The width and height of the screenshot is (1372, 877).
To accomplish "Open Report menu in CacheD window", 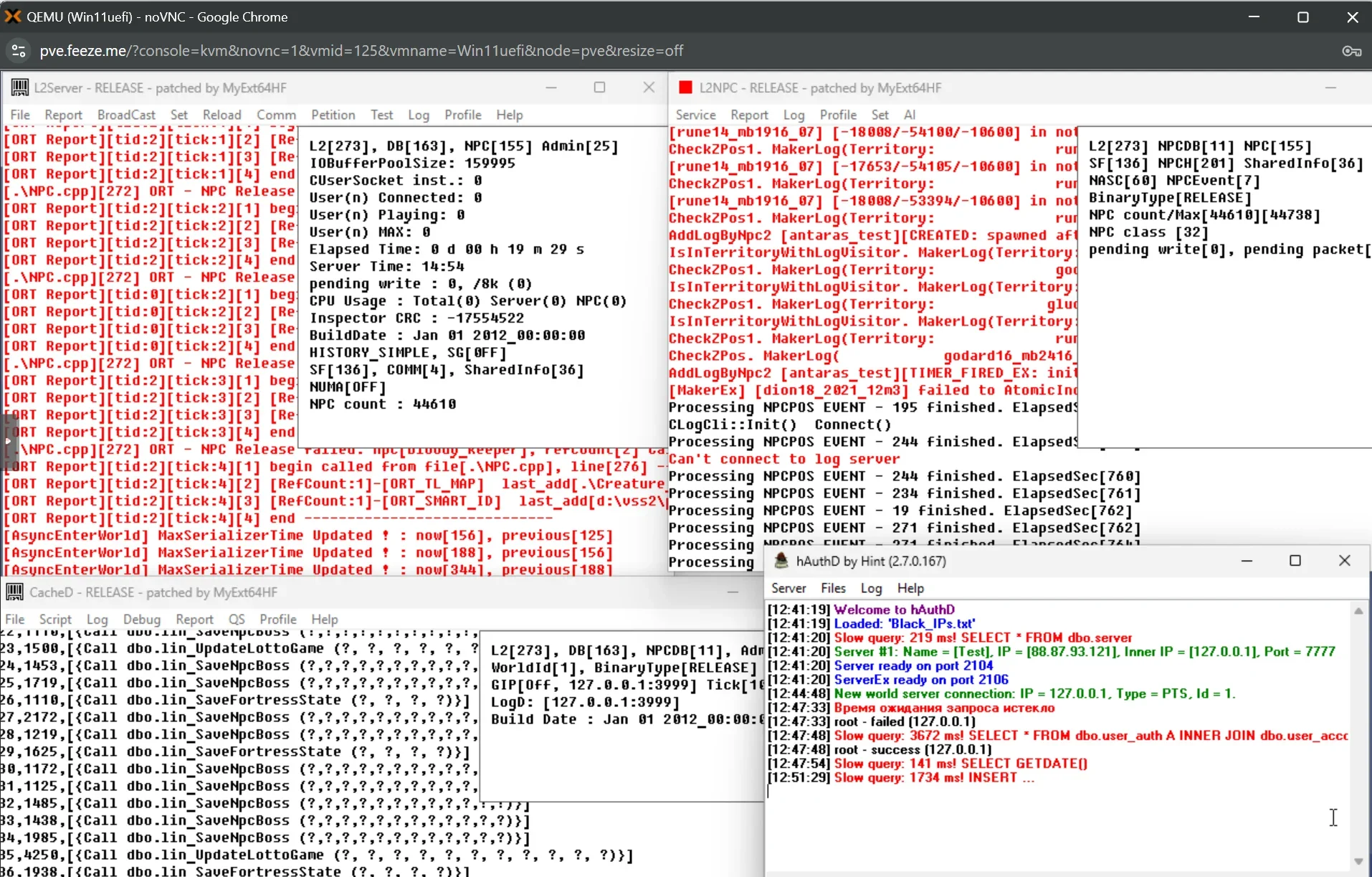I will coord(194,619).
